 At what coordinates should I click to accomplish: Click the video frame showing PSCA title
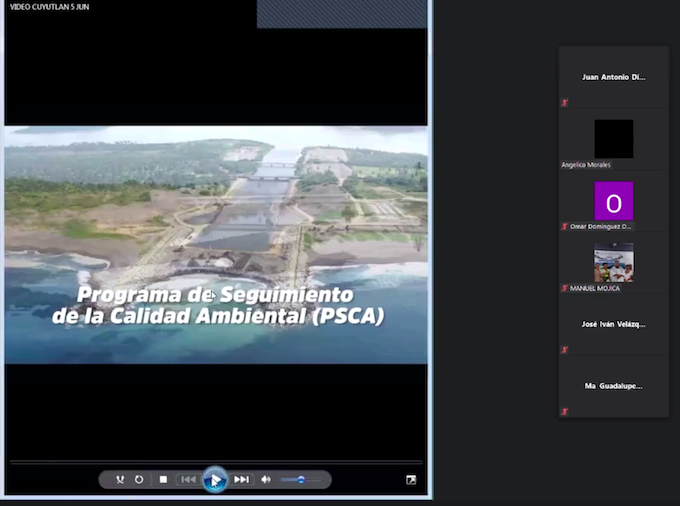pos(215,245)
